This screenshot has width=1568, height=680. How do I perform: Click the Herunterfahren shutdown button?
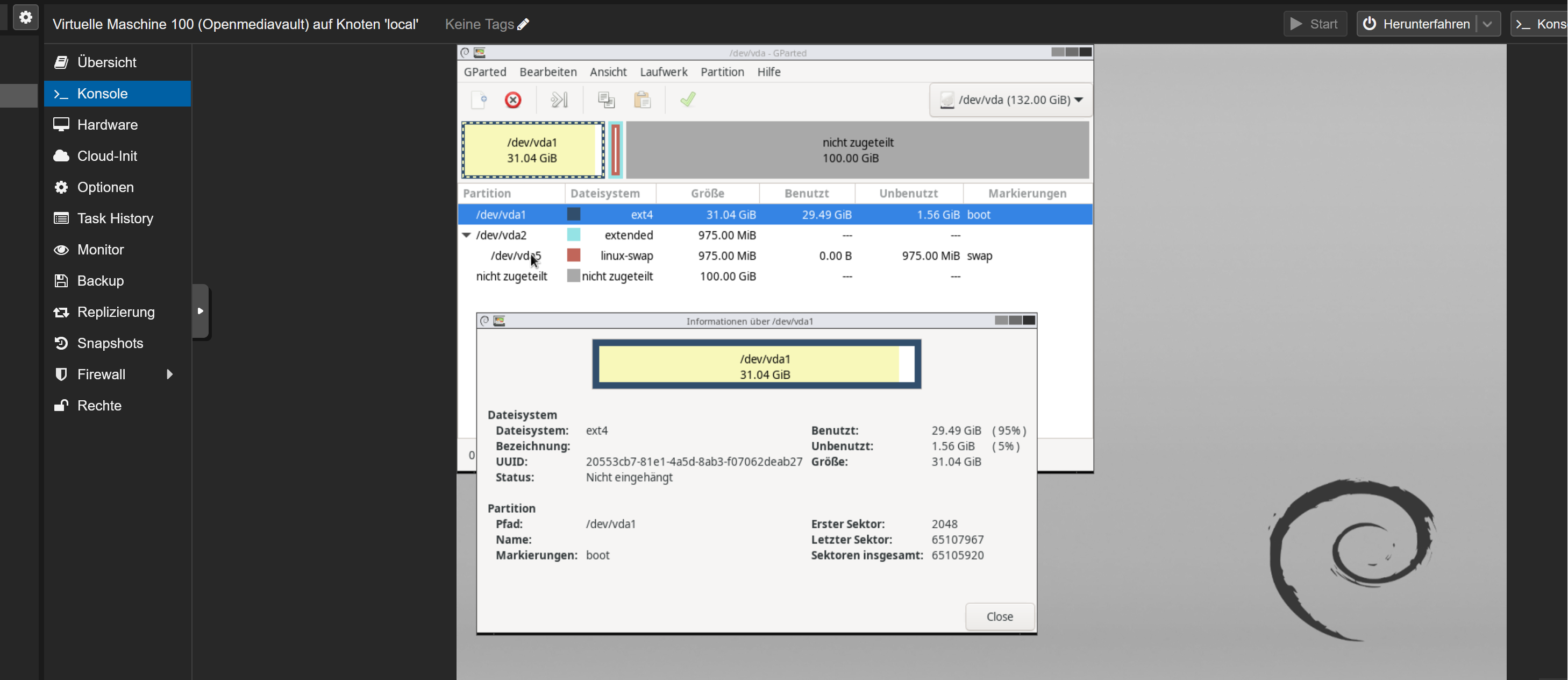pyautogui.click(x=1417, y=24)
